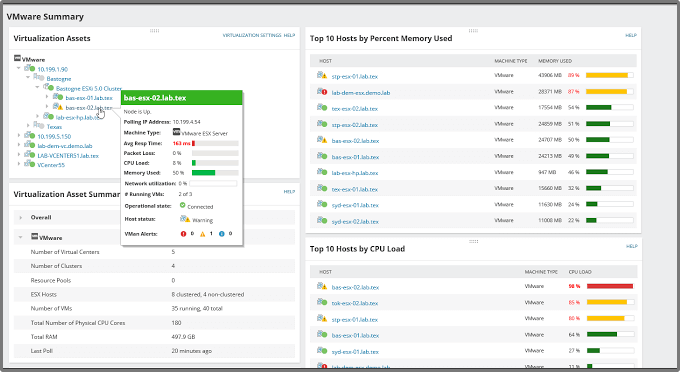Open stp-esx-01.lab.tex link in memory list
This screenshot has width=680, height=372.
355,77
